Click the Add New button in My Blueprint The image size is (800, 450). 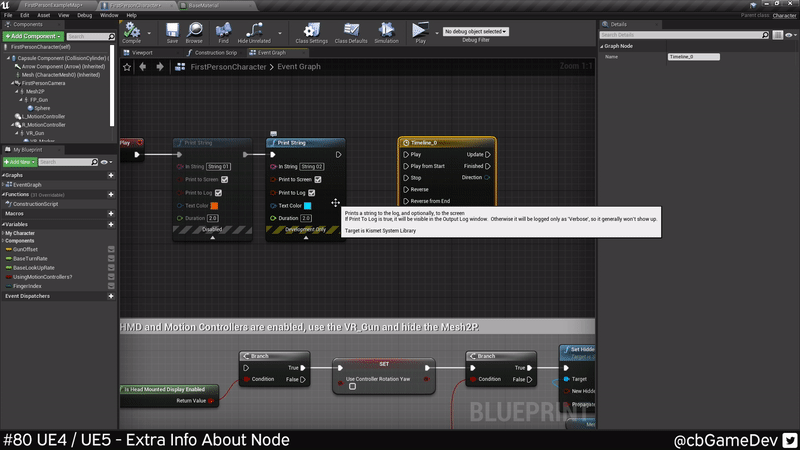click(19, 162)
